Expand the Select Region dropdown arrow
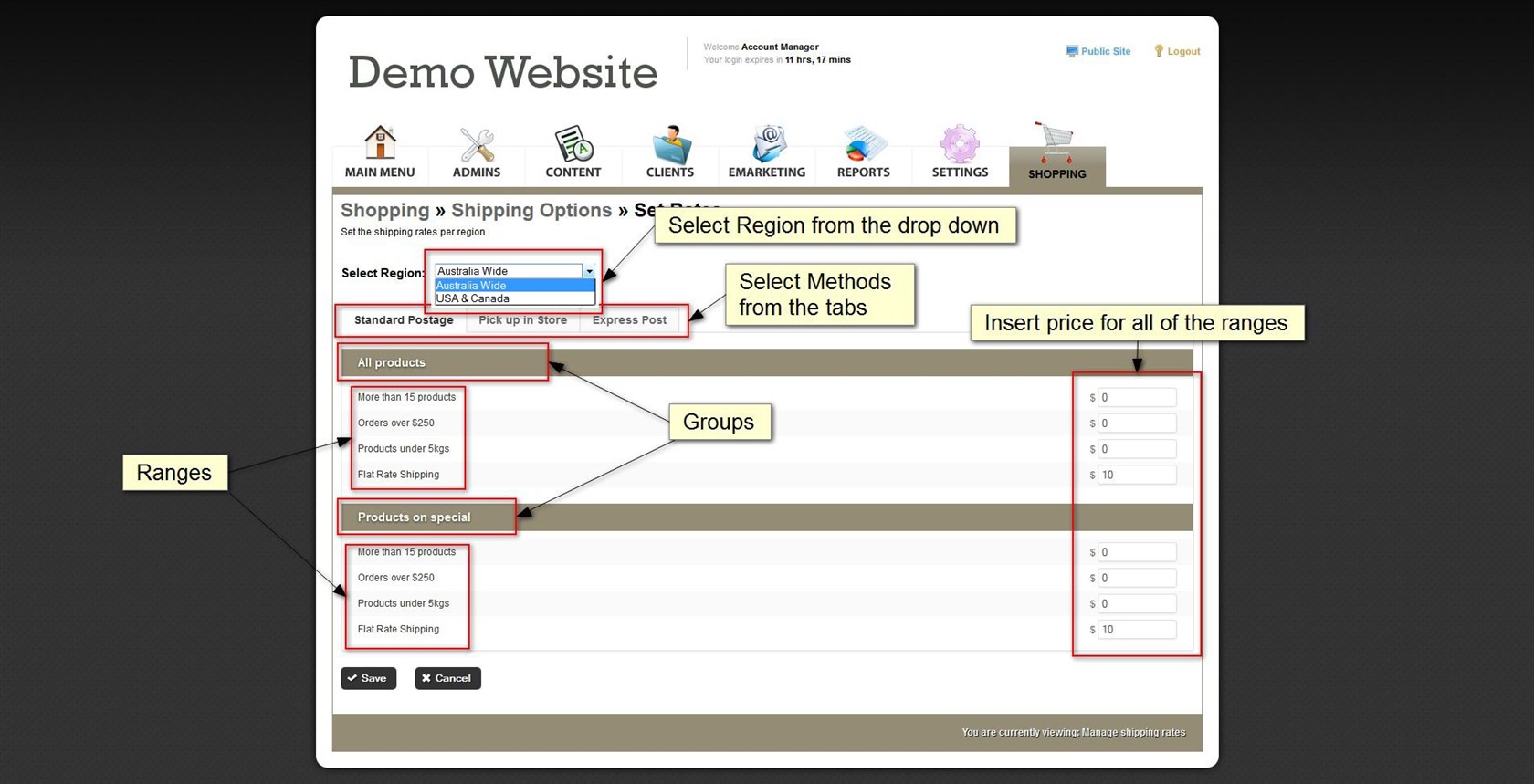Viewport: 1534px width, 784px height. (x=589, y=271)
